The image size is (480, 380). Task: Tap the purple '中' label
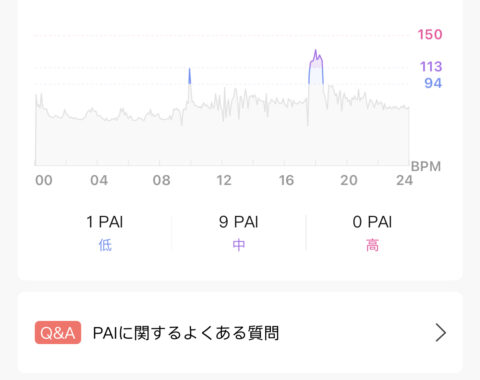(x=239, y=245)
